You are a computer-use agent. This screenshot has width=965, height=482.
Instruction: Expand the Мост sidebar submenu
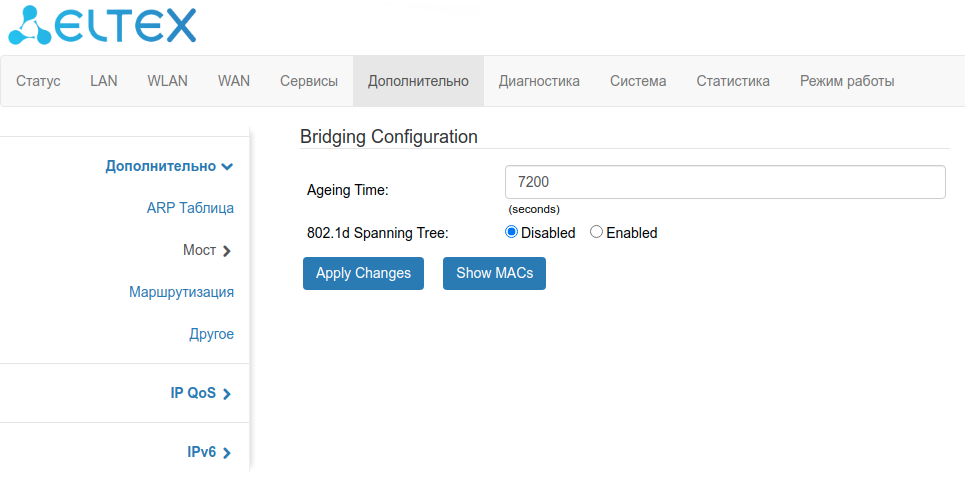pos(207,250)
